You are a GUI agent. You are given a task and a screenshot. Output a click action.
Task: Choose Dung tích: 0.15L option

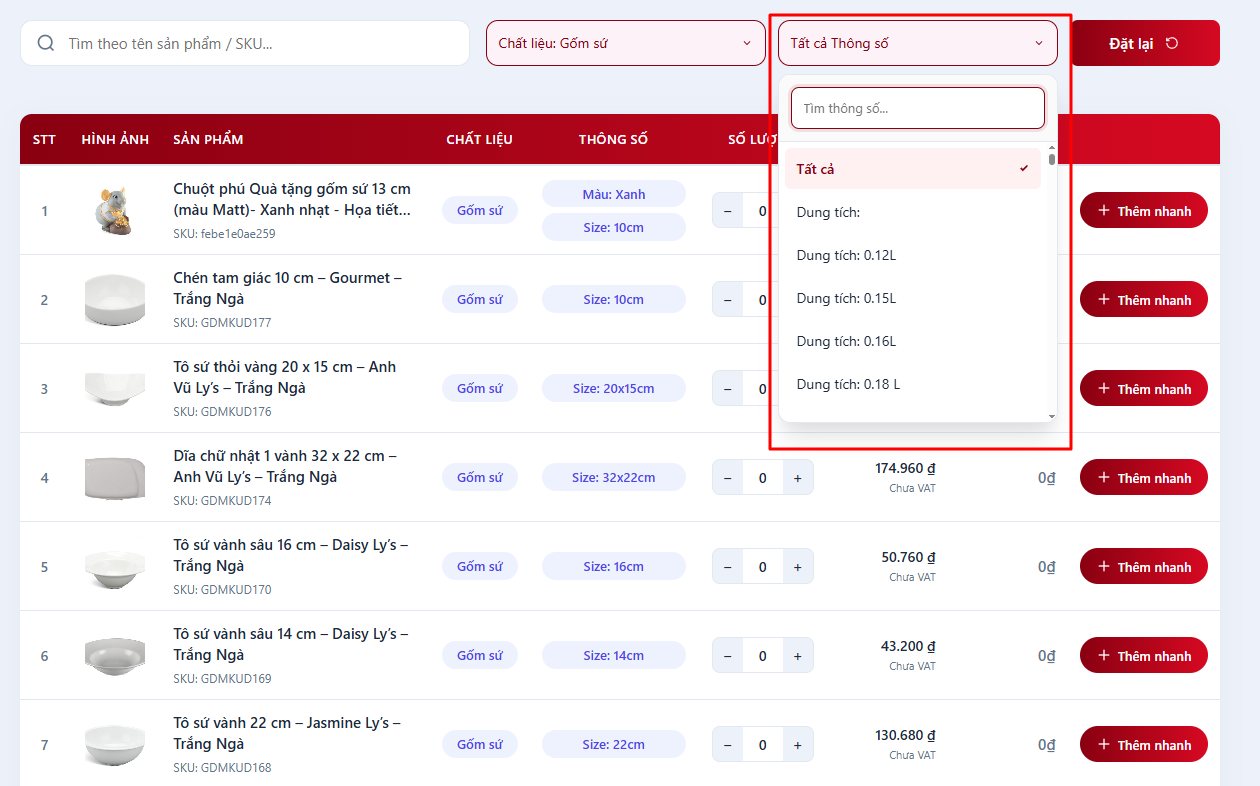912,298
